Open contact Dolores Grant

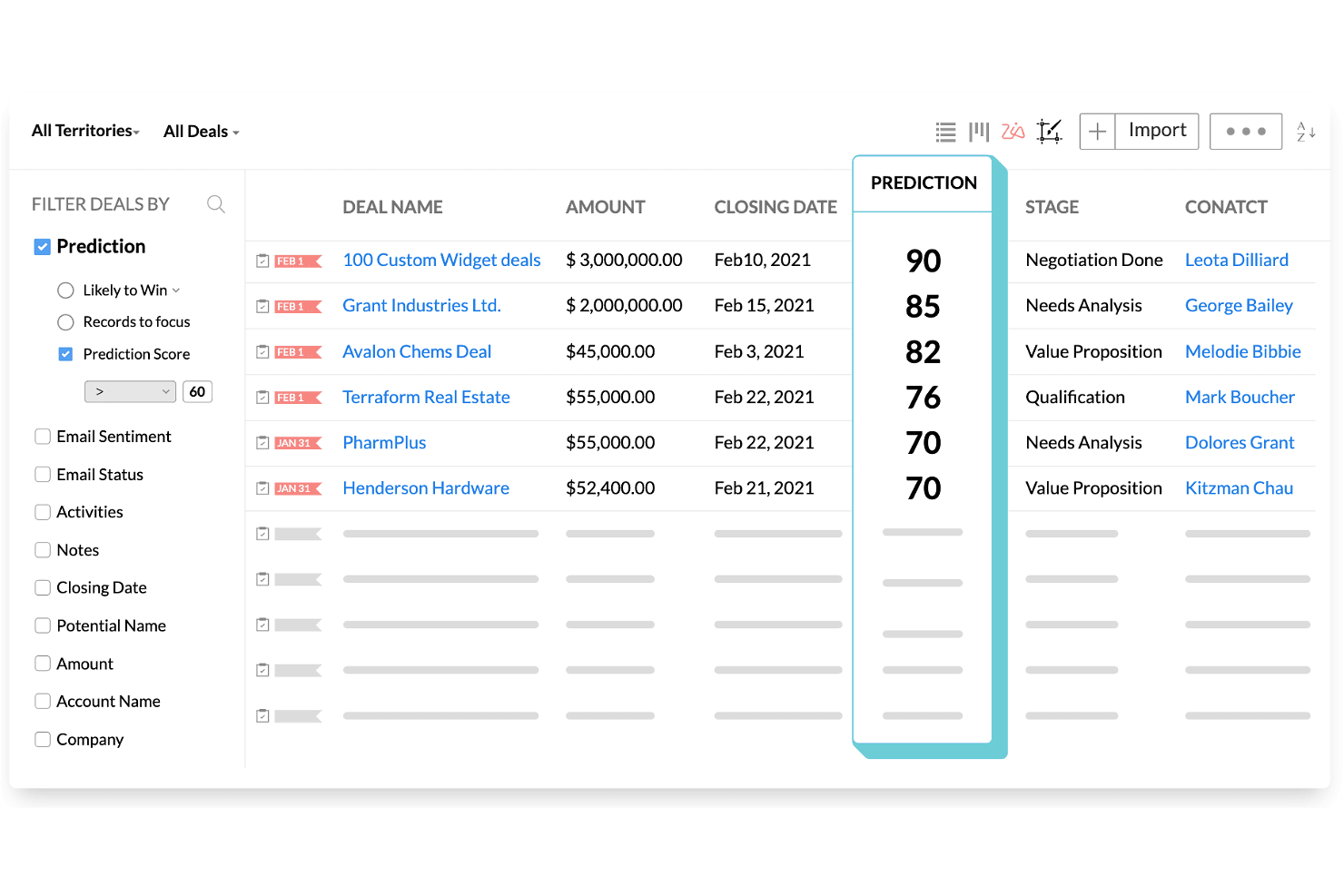(1240, 443)
